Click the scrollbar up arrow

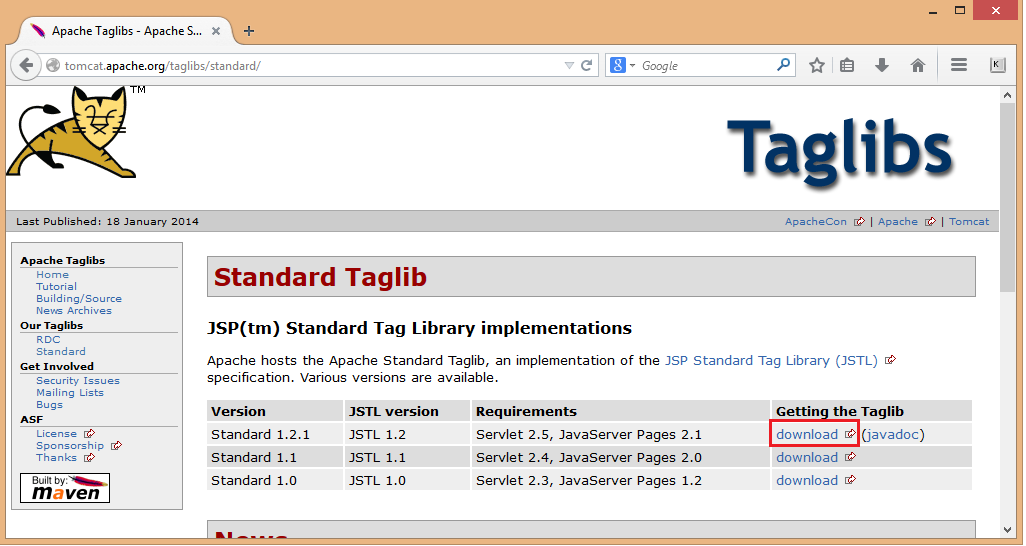tap(1008, 95)
